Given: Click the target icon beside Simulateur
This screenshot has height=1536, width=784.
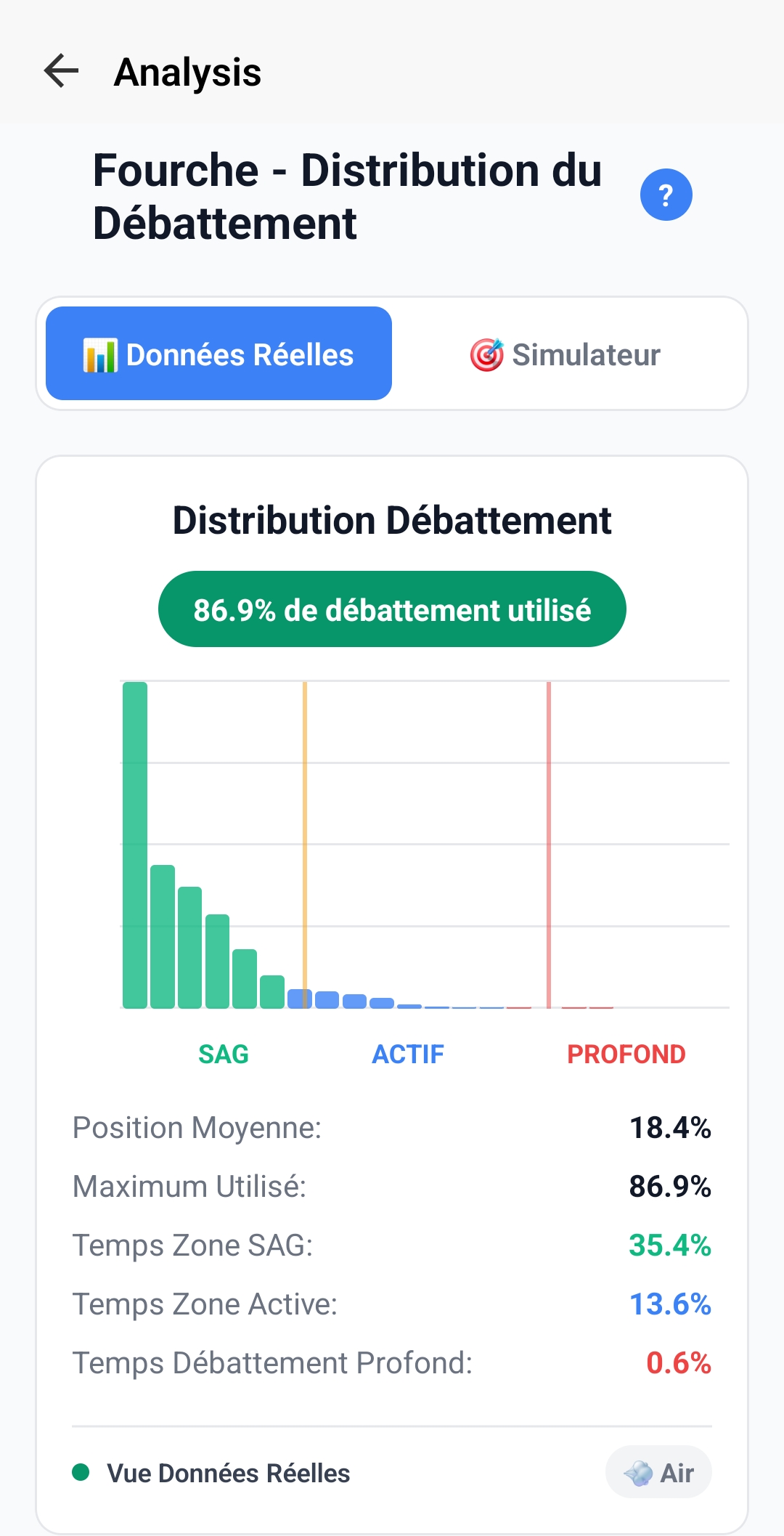Looking at the screenshot, I should pos(486,355).
